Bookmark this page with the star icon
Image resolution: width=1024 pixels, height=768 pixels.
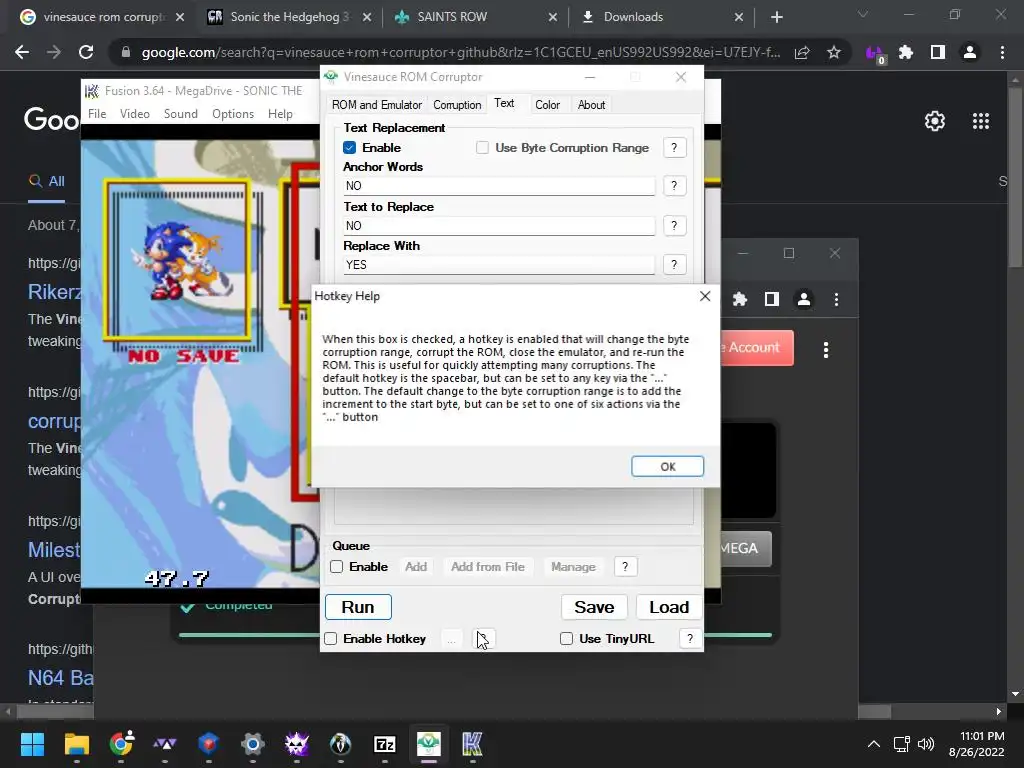pos(833,52)
